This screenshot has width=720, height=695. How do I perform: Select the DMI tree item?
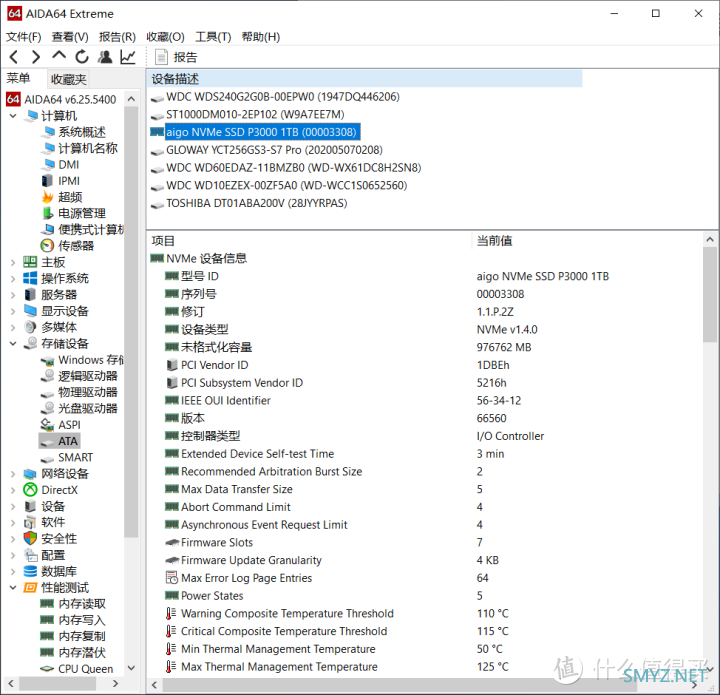click(x=68, y=165)
